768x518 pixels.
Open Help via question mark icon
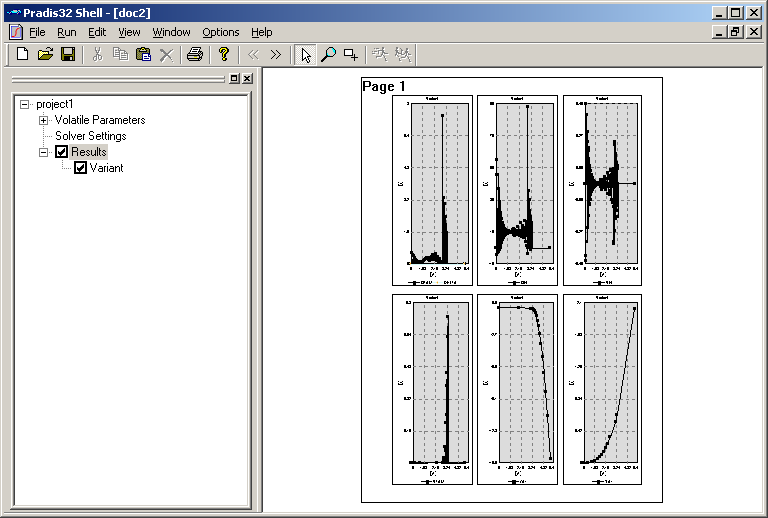224,54
